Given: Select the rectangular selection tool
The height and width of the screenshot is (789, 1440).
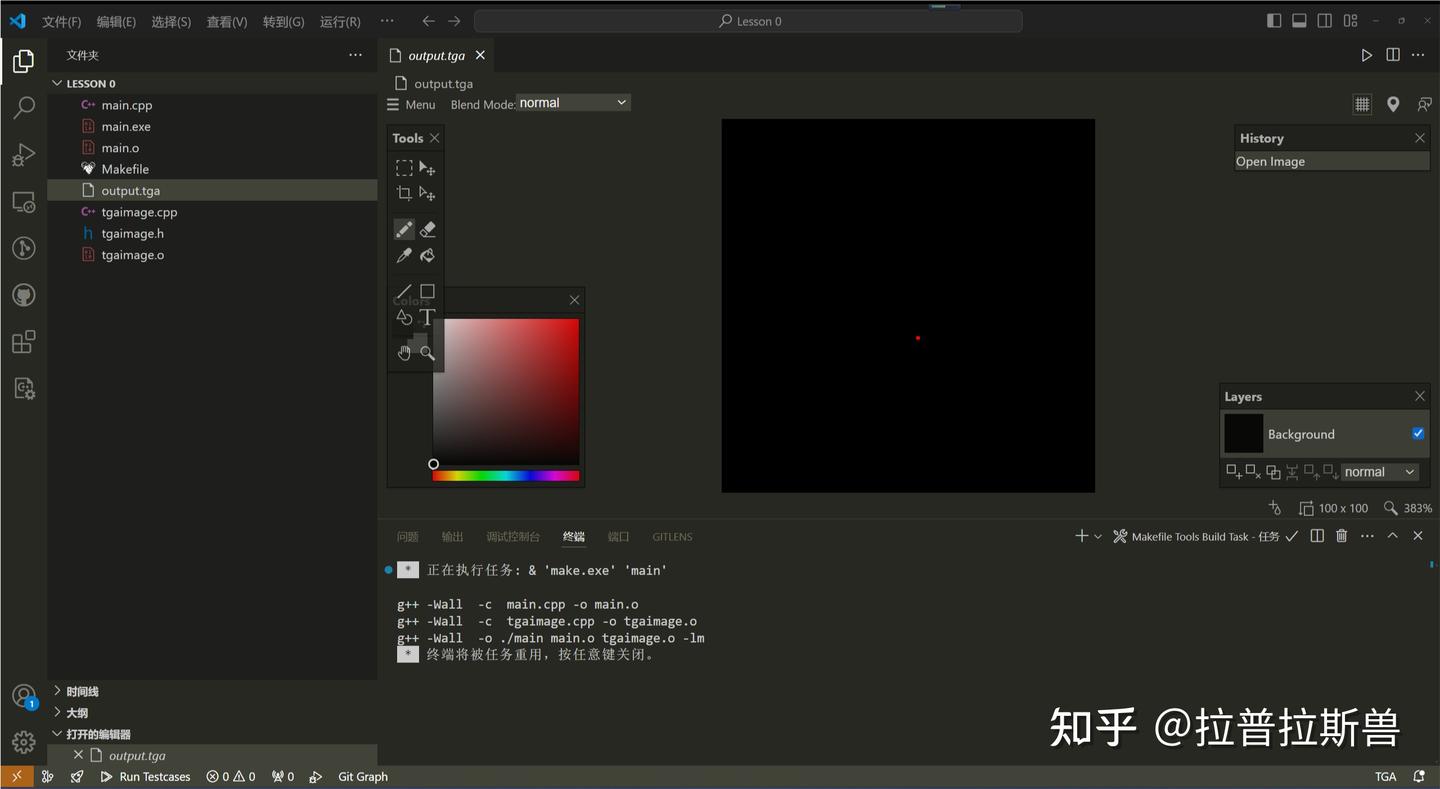Looking at the screenshot, I should coord(404,168).
